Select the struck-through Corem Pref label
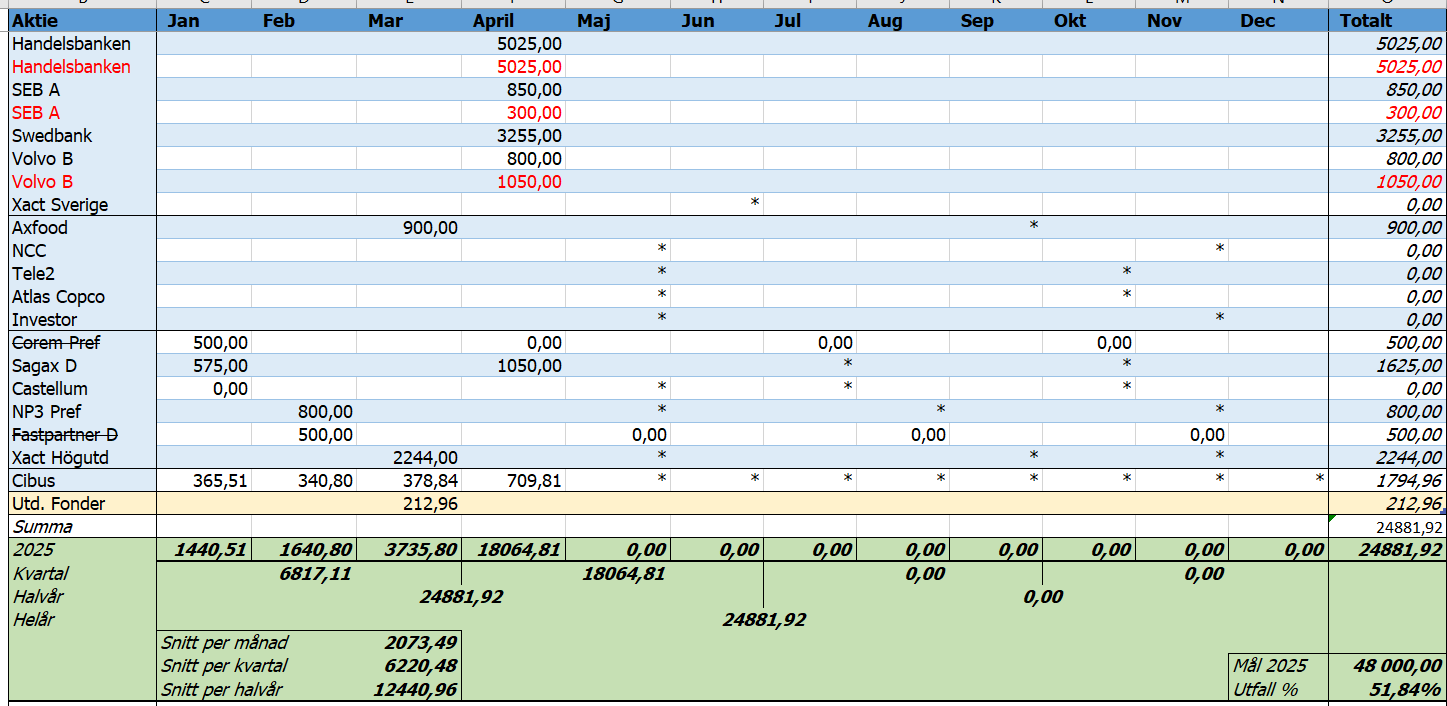Image resolution: width=1447 pixels, height=706 pixels. point(56,343)
